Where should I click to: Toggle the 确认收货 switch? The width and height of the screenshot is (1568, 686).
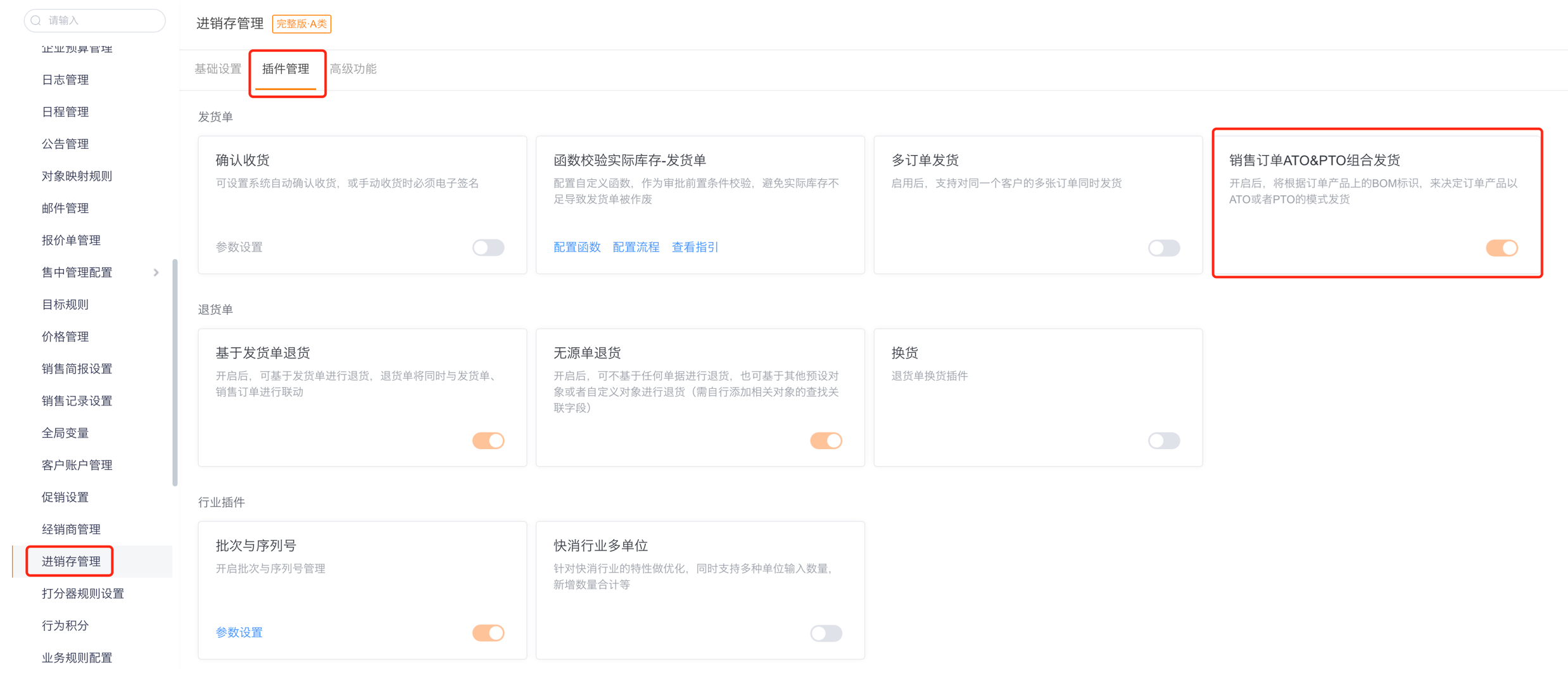[488, 248]
